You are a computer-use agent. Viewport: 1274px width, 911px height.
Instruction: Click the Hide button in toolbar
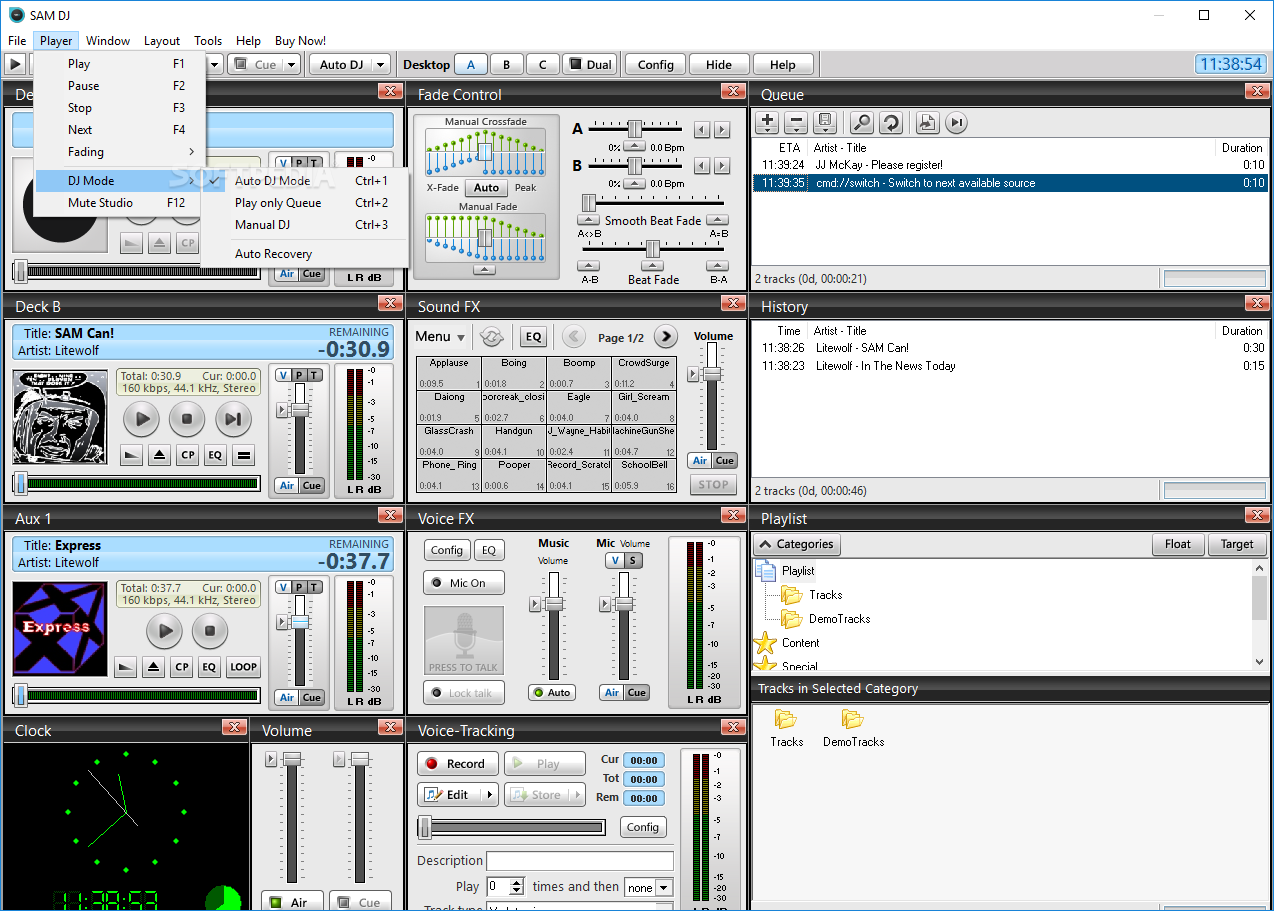tap(718, 65)
